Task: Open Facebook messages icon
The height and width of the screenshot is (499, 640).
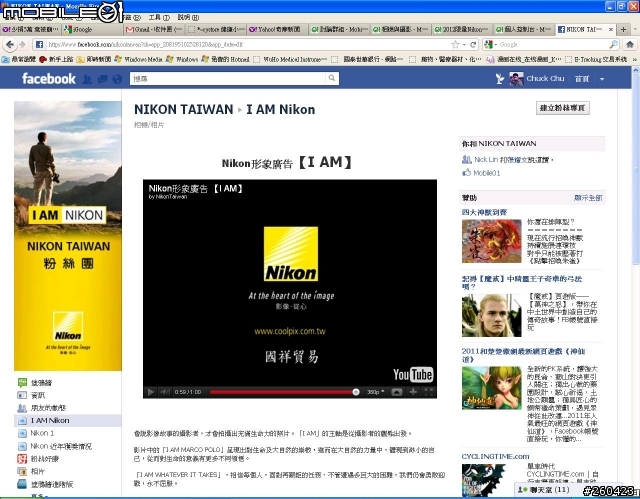Action: coord(102,79)
